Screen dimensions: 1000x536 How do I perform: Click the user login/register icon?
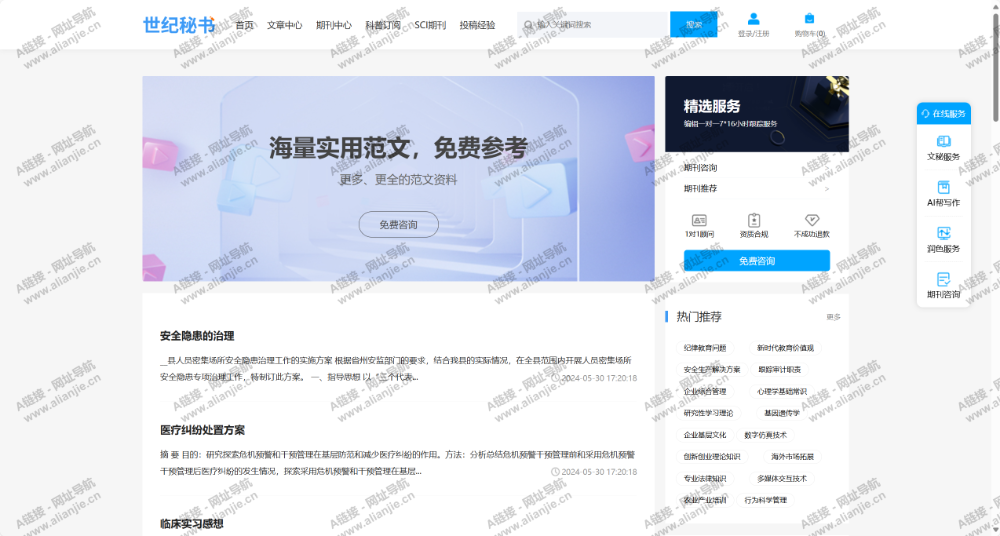753,19
